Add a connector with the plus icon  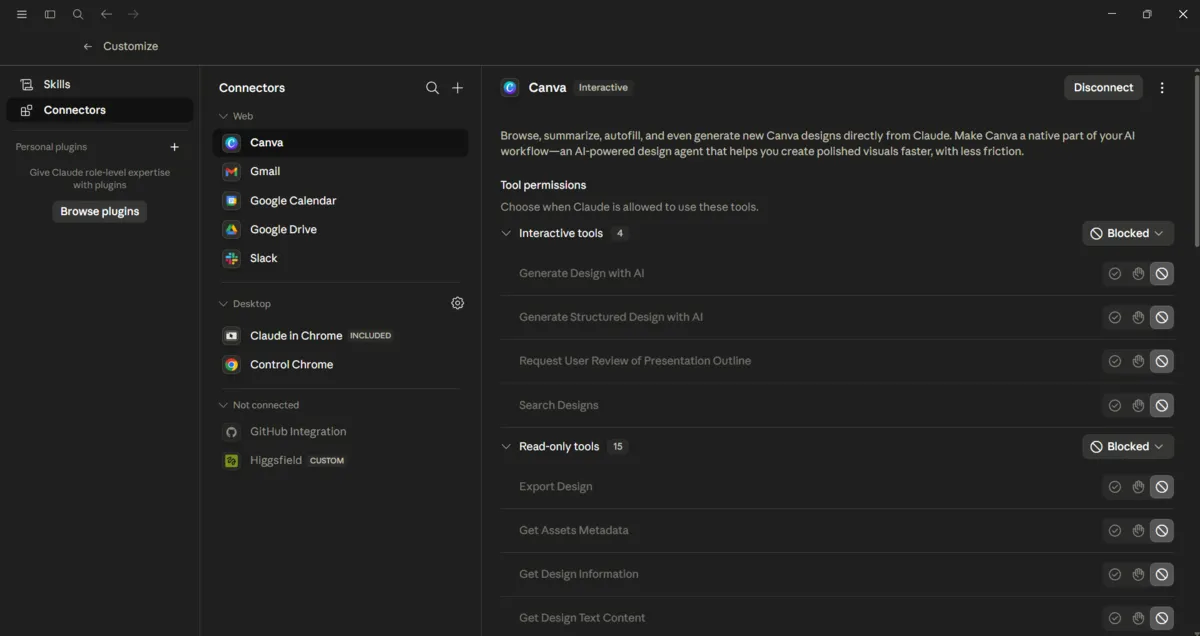click(458, 88)
